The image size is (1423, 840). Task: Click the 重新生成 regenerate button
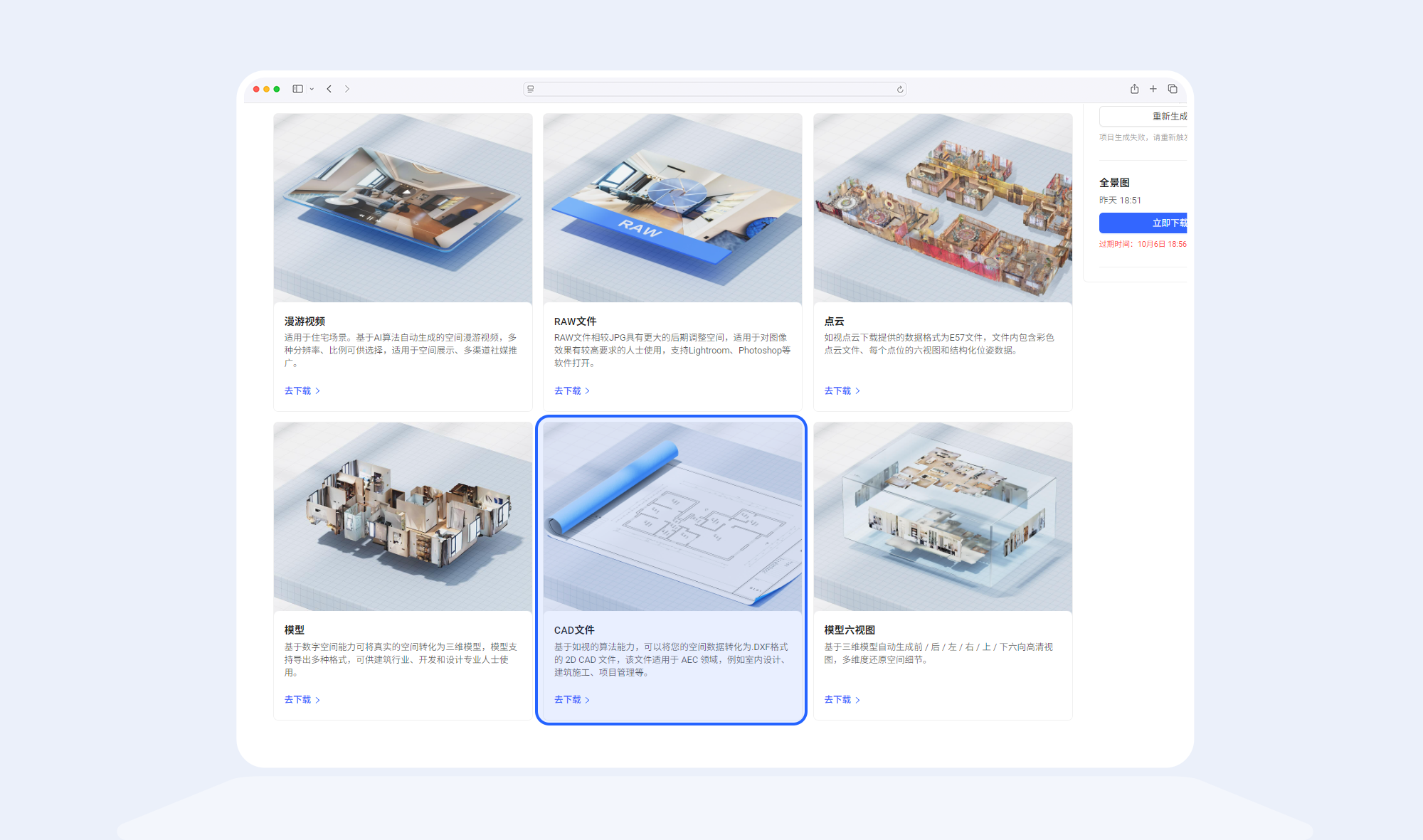tap(1143, 116)
